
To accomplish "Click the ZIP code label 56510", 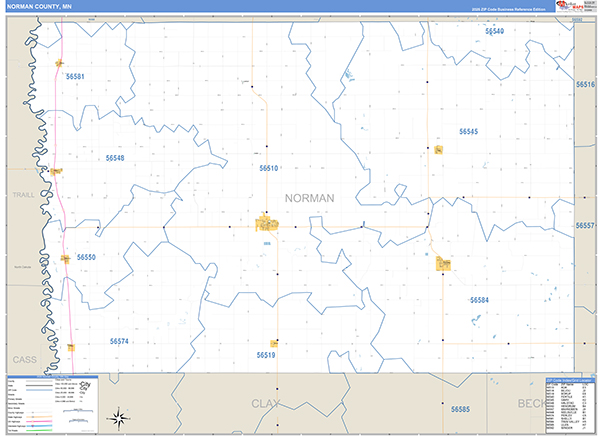I will [x=269, y=168].
